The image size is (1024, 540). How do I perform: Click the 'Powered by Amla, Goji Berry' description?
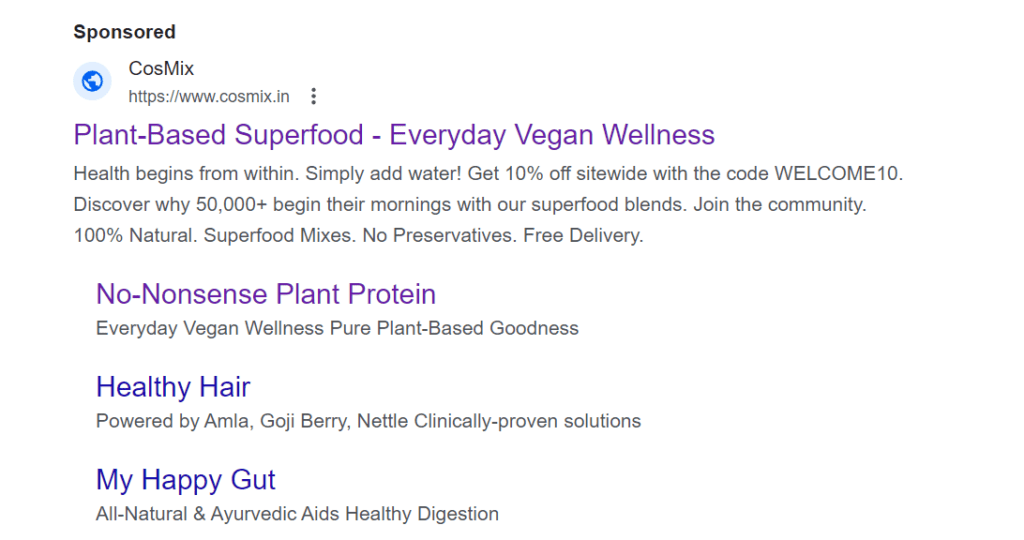368,421
